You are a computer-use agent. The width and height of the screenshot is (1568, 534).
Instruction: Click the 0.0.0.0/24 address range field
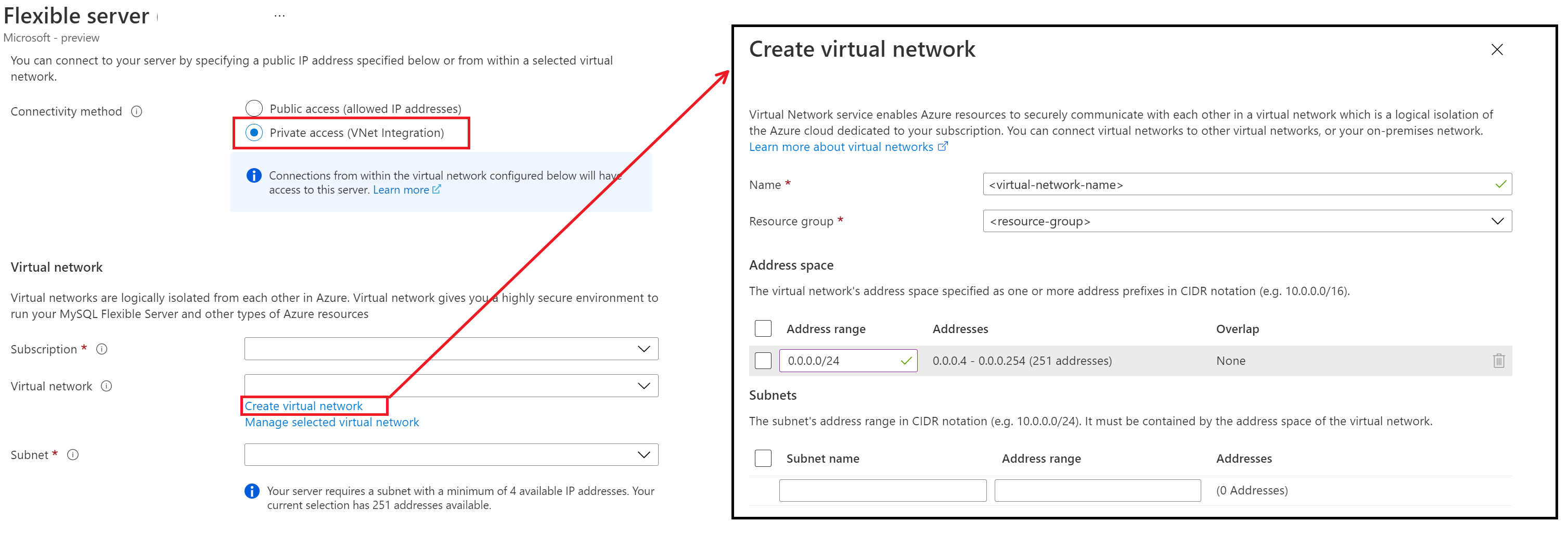click(x=848, y=361)
